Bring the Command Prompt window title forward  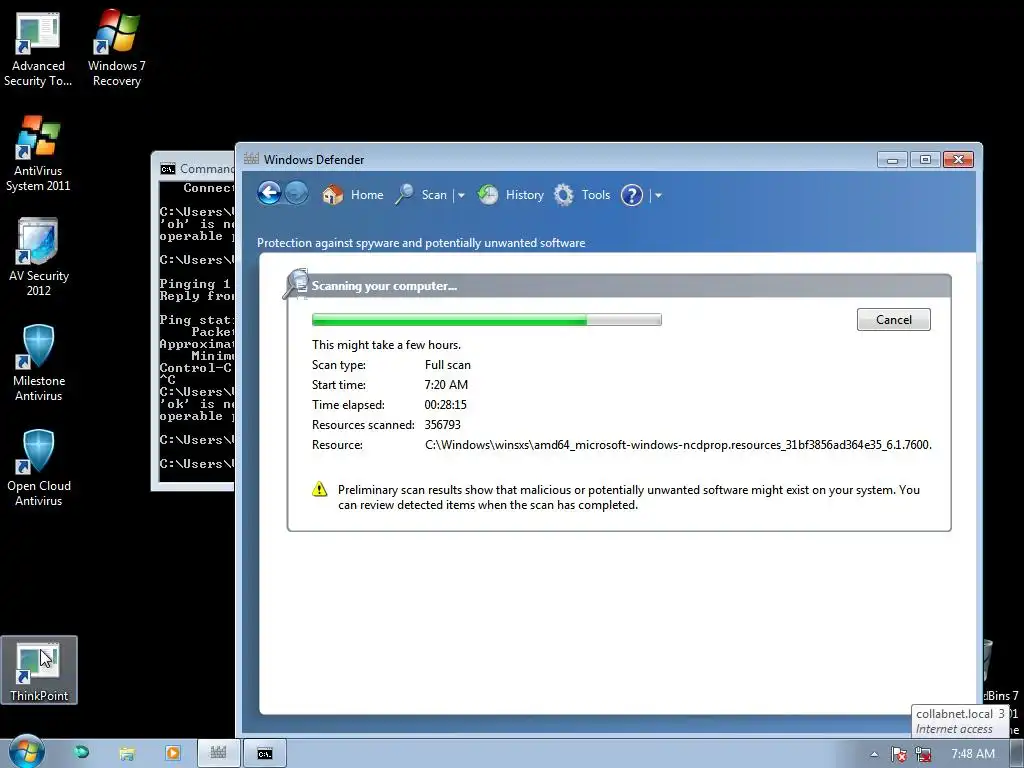[206, 168]
